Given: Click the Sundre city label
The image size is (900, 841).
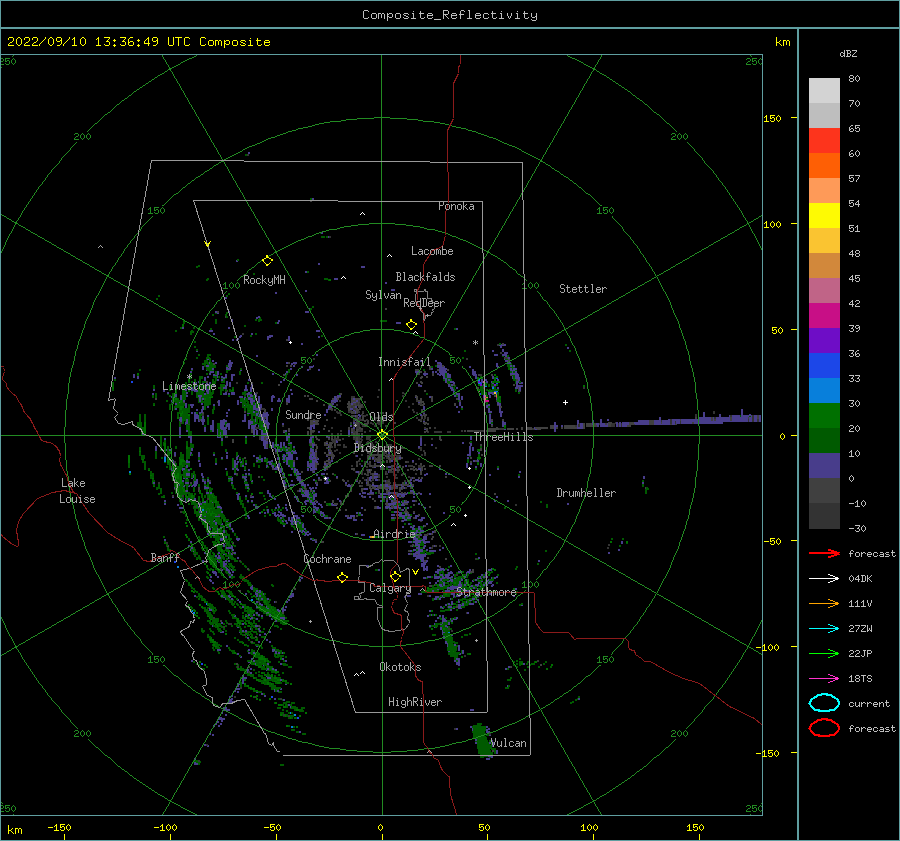Looking at the screenshot, I should tap(303, 415).
